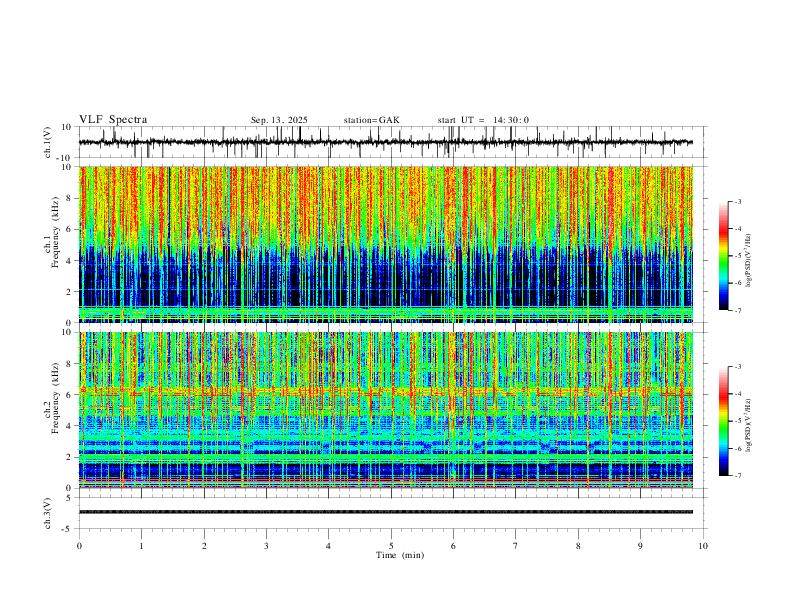
Task: Click time axis tick label "9"
Action: click(640, 546)
